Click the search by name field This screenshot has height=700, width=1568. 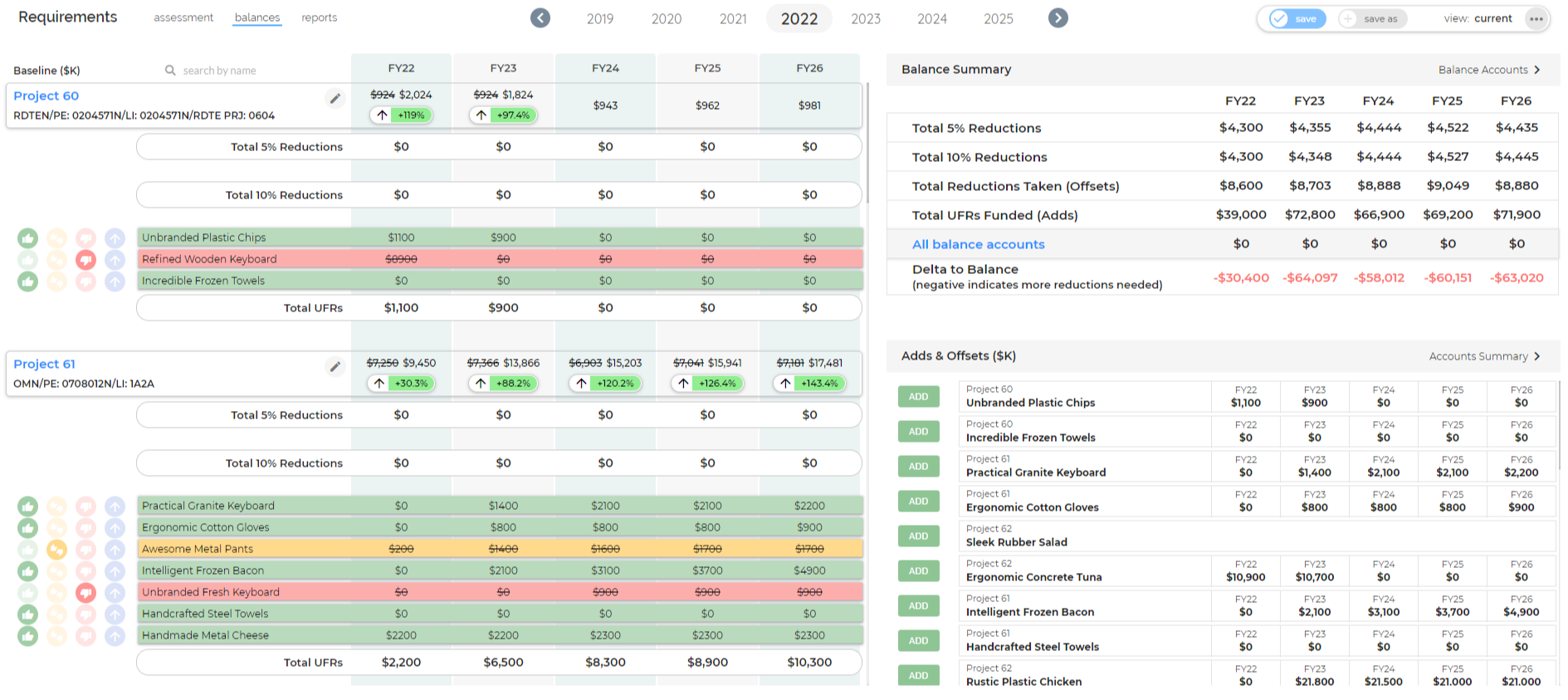pos(219,71)
